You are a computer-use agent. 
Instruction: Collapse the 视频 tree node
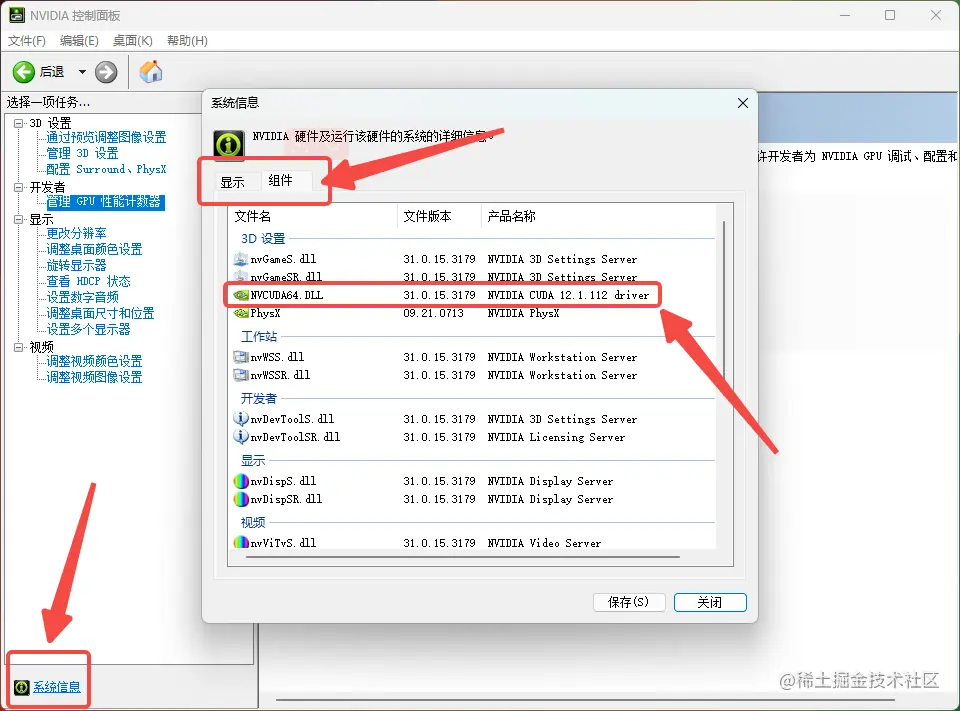18,347
